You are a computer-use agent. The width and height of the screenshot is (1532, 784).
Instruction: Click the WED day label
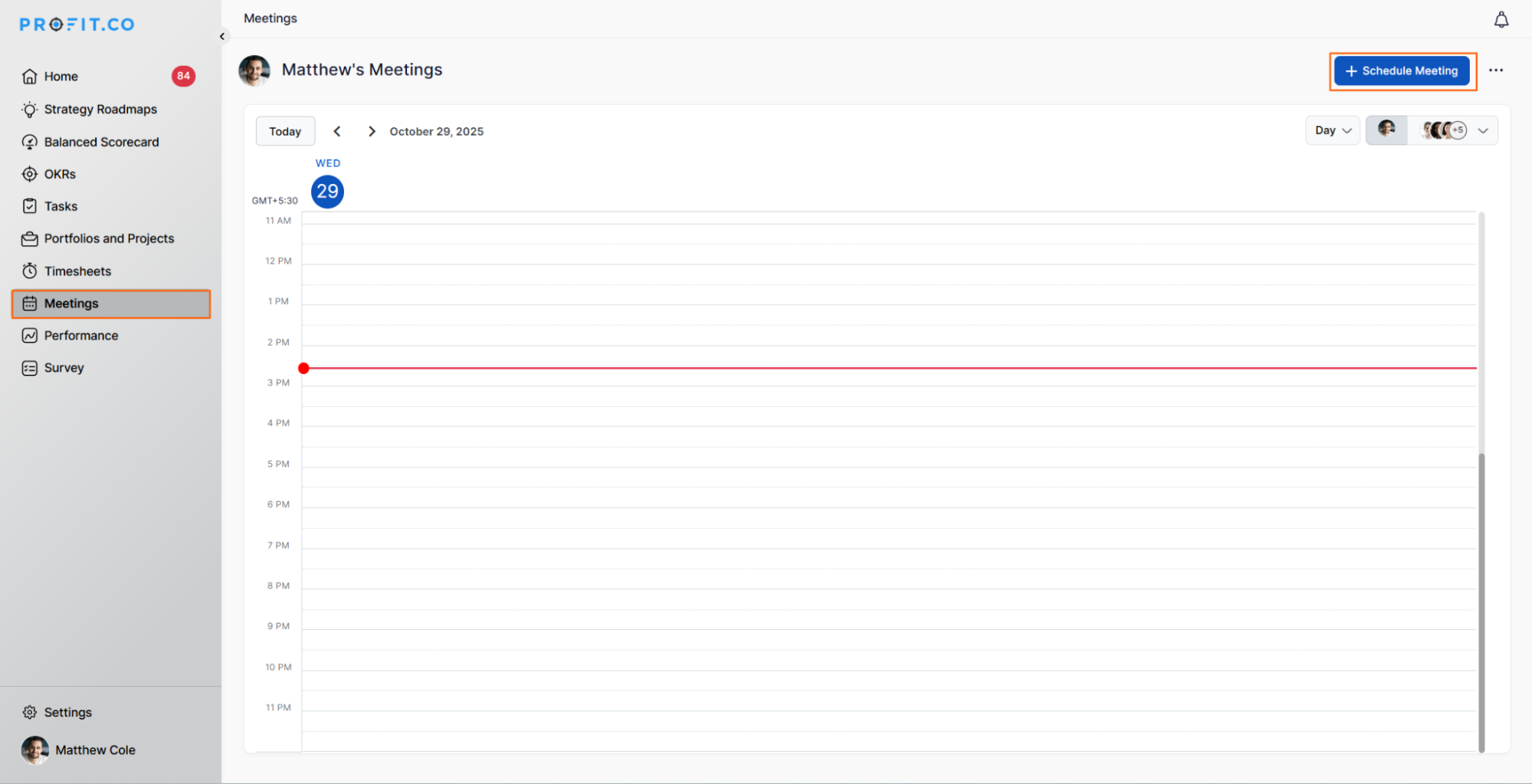click(x=328, y=163)
